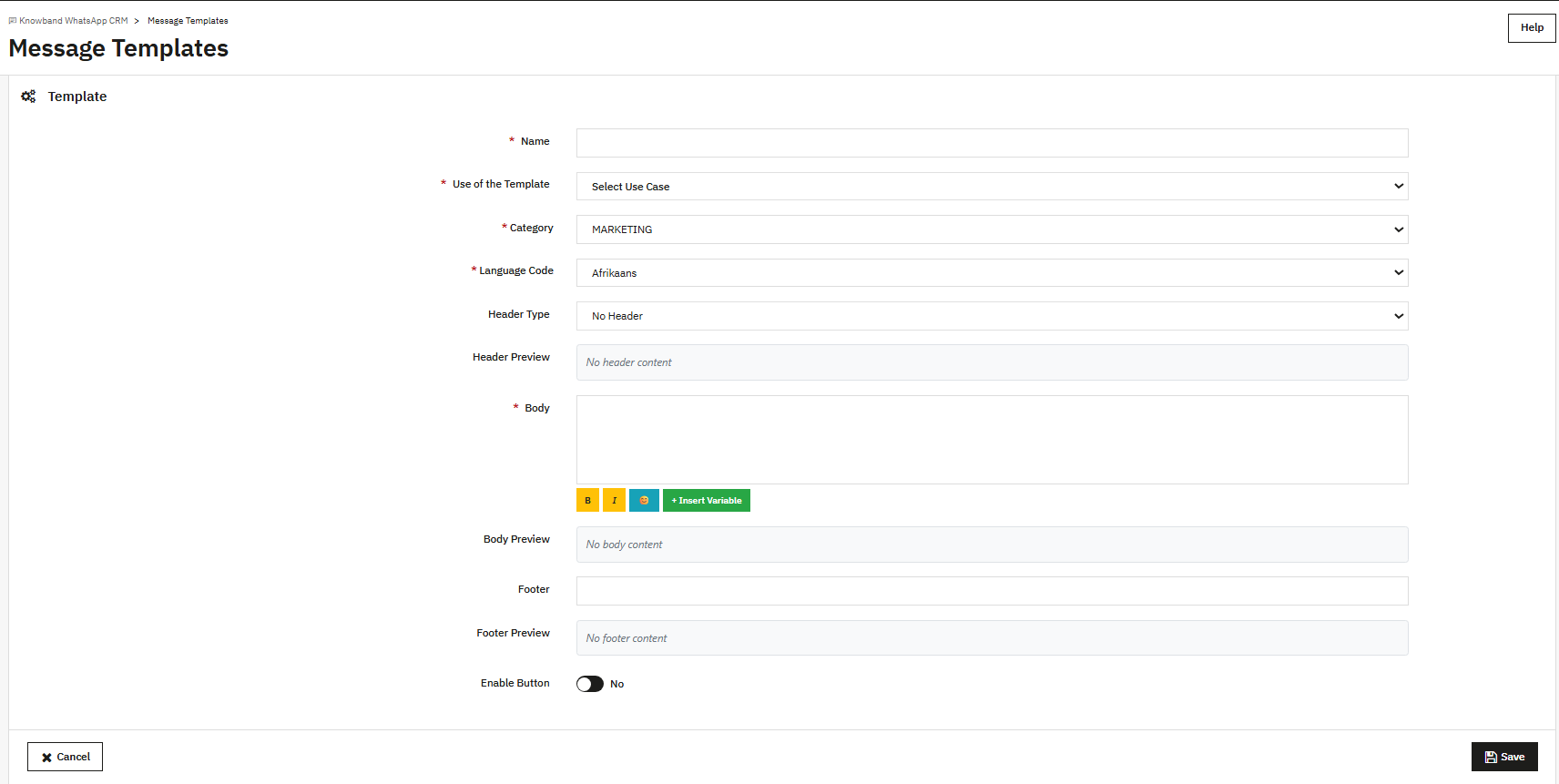Click the 'No body content' preview box
Screen dimensions: 1559x784
coord(992,545)
